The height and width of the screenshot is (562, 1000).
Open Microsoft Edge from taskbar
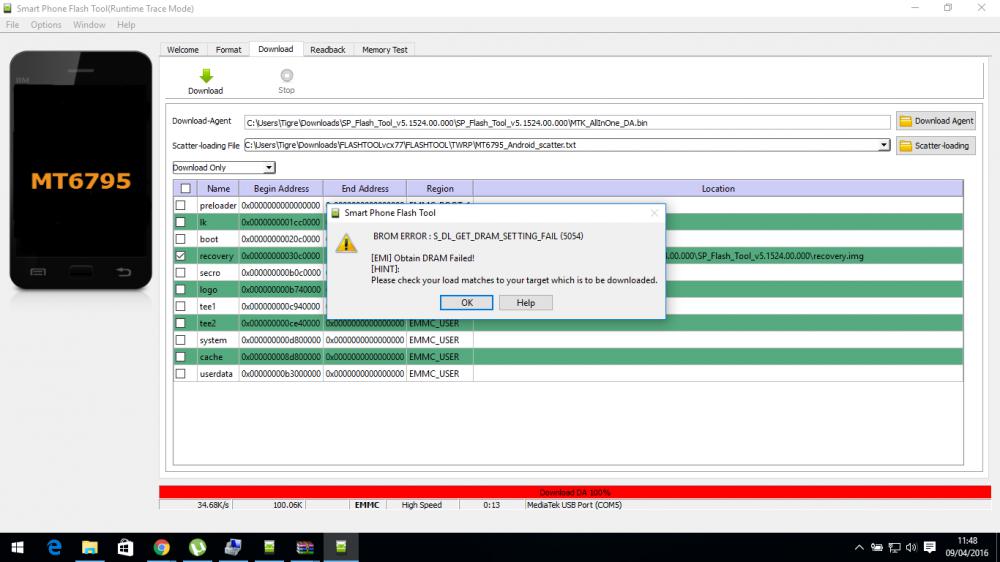[54, 547]
